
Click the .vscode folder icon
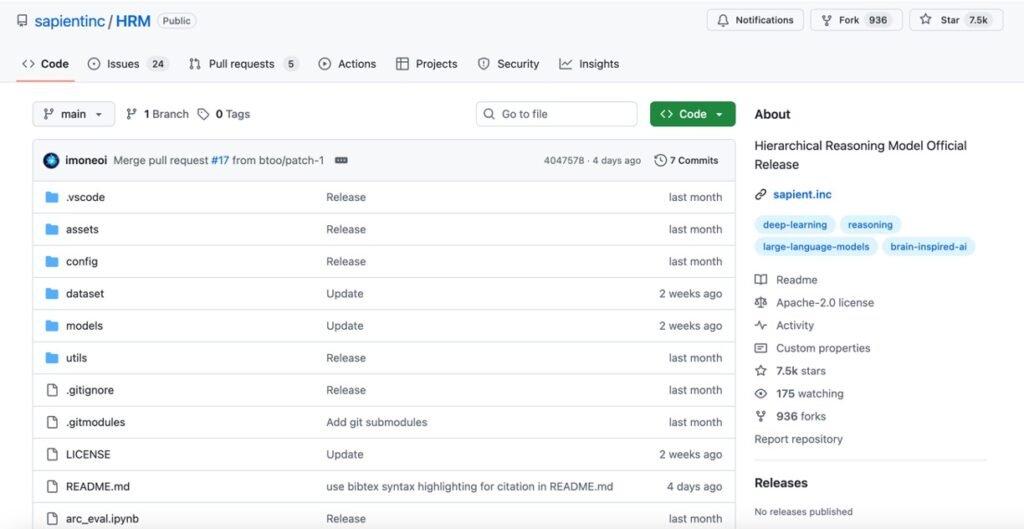tap(52, 197)
